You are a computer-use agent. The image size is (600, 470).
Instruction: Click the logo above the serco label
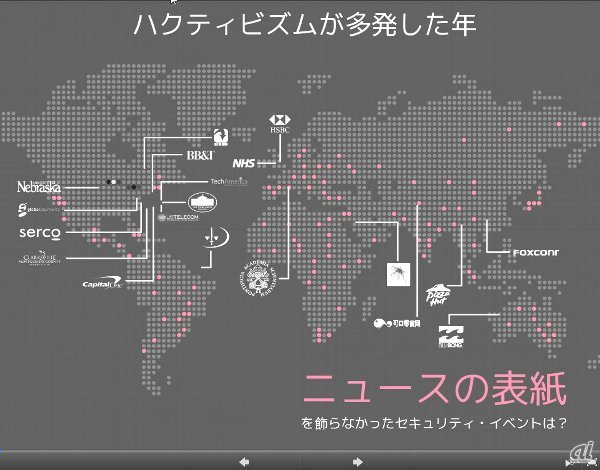pos(40,209)
